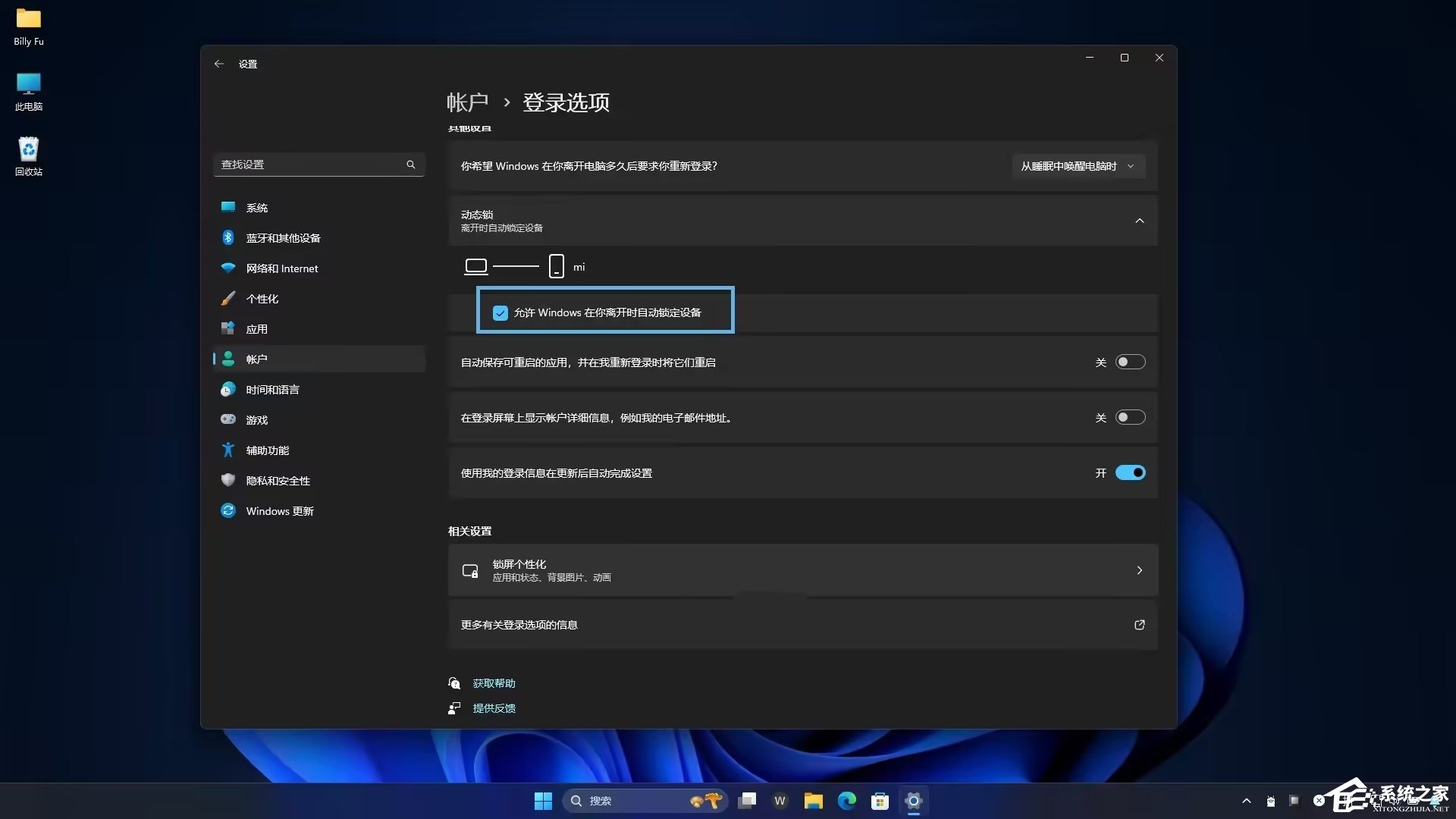This screenshot has width=1456, height=819.
Task: Open Microsoft Store from the taskbar
Action: pos(880,801)
